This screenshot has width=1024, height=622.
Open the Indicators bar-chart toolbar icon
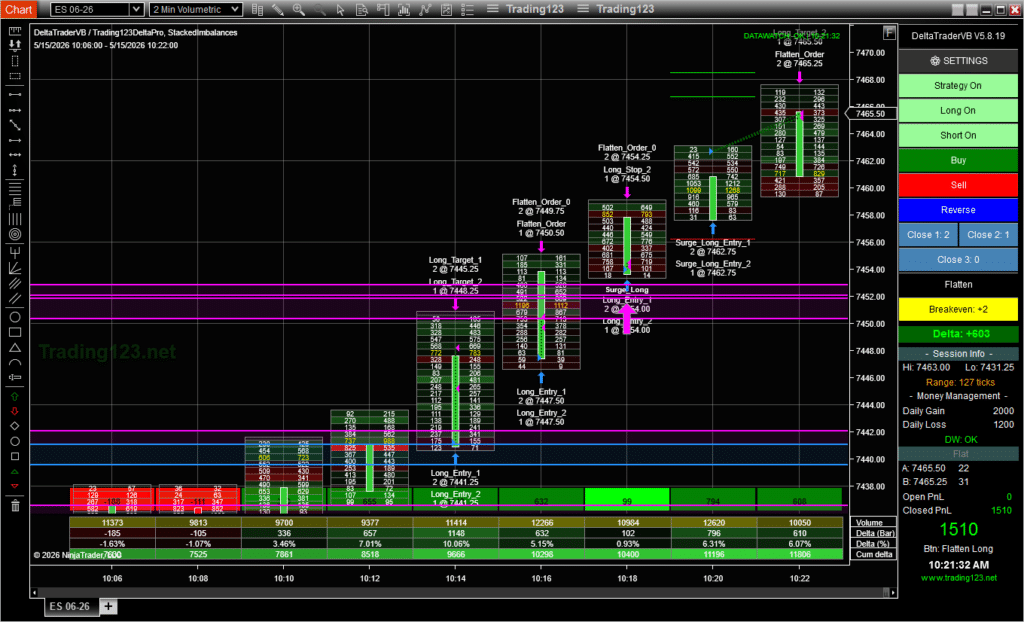tap(404, 9)
